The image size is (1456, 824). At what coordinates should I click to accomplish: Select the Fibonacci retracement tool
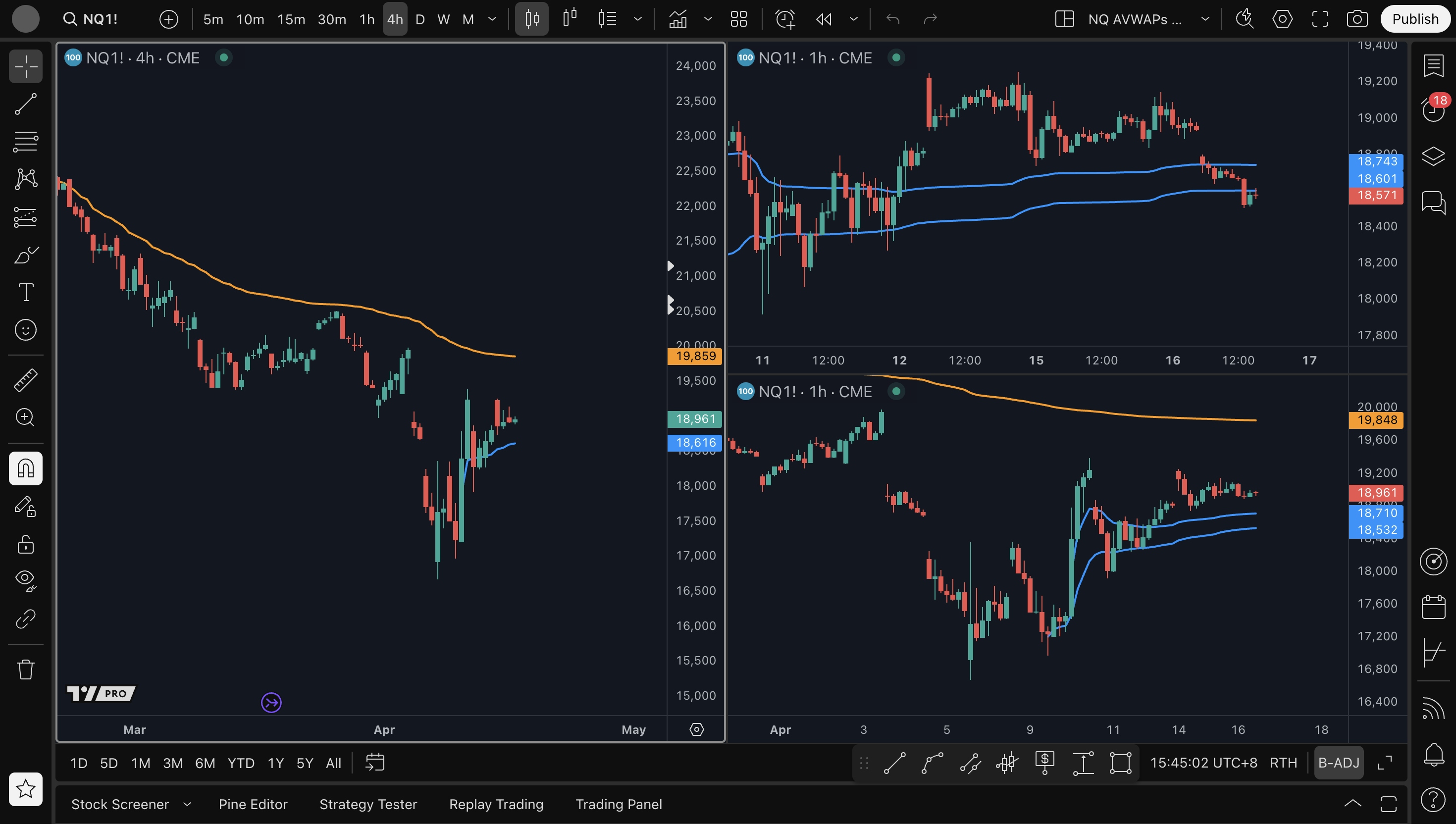pos(25,142)
